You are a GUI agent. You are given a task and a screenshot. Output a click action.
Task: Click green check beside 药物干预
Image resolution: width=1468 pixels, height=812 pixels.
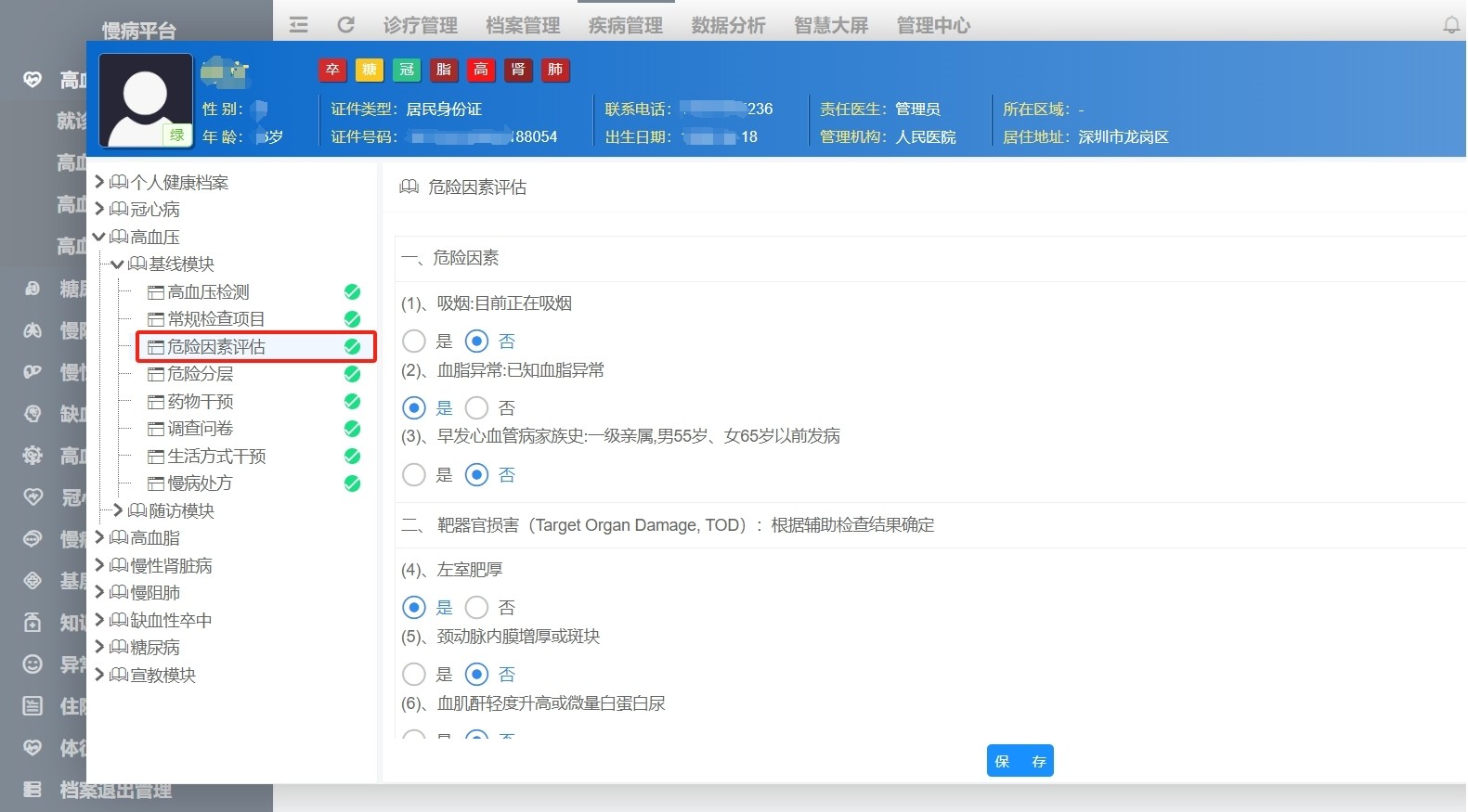(352, 402)
